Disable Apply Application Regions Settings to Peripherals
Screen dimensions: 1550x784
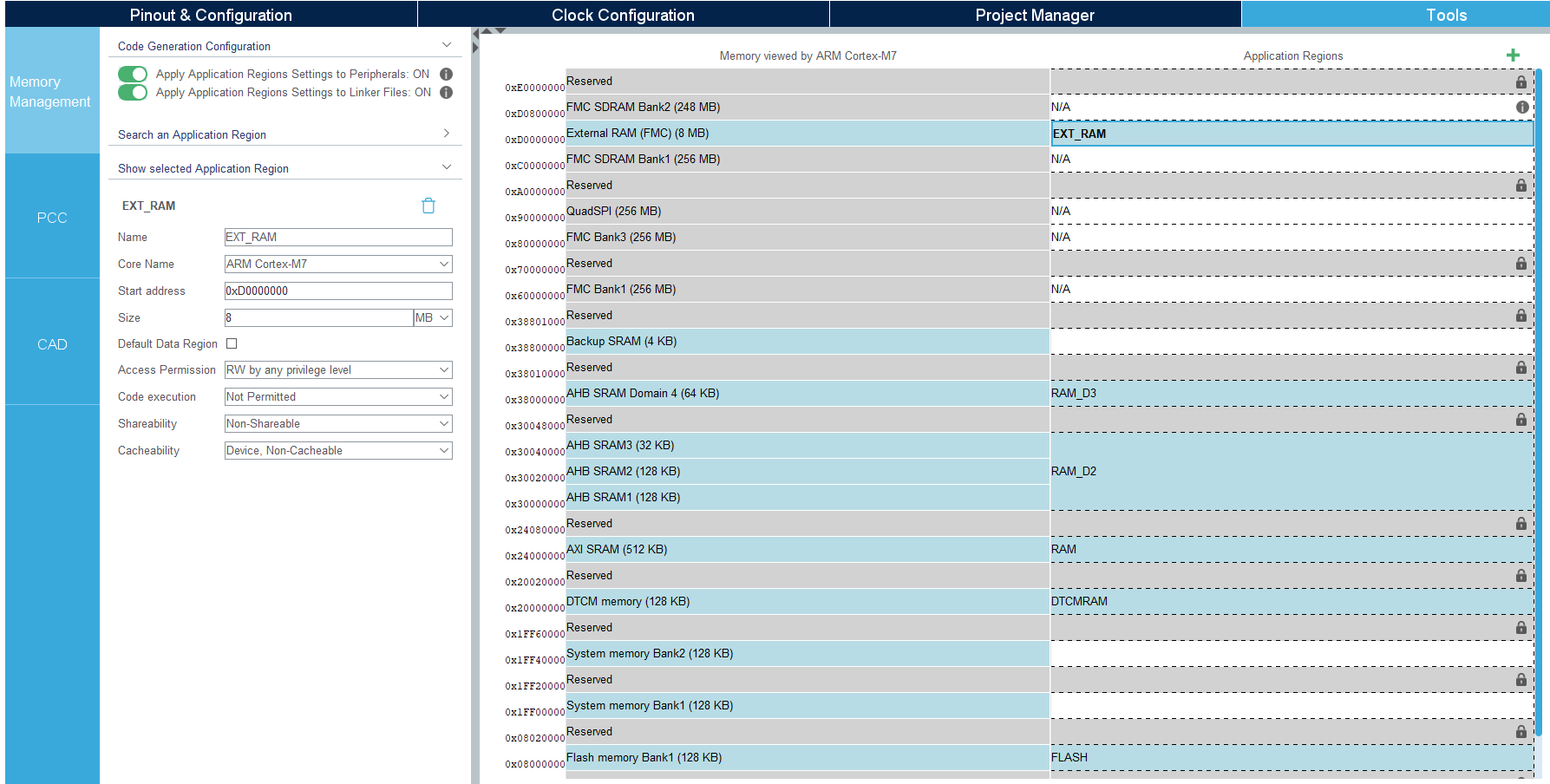pos(132,74)
